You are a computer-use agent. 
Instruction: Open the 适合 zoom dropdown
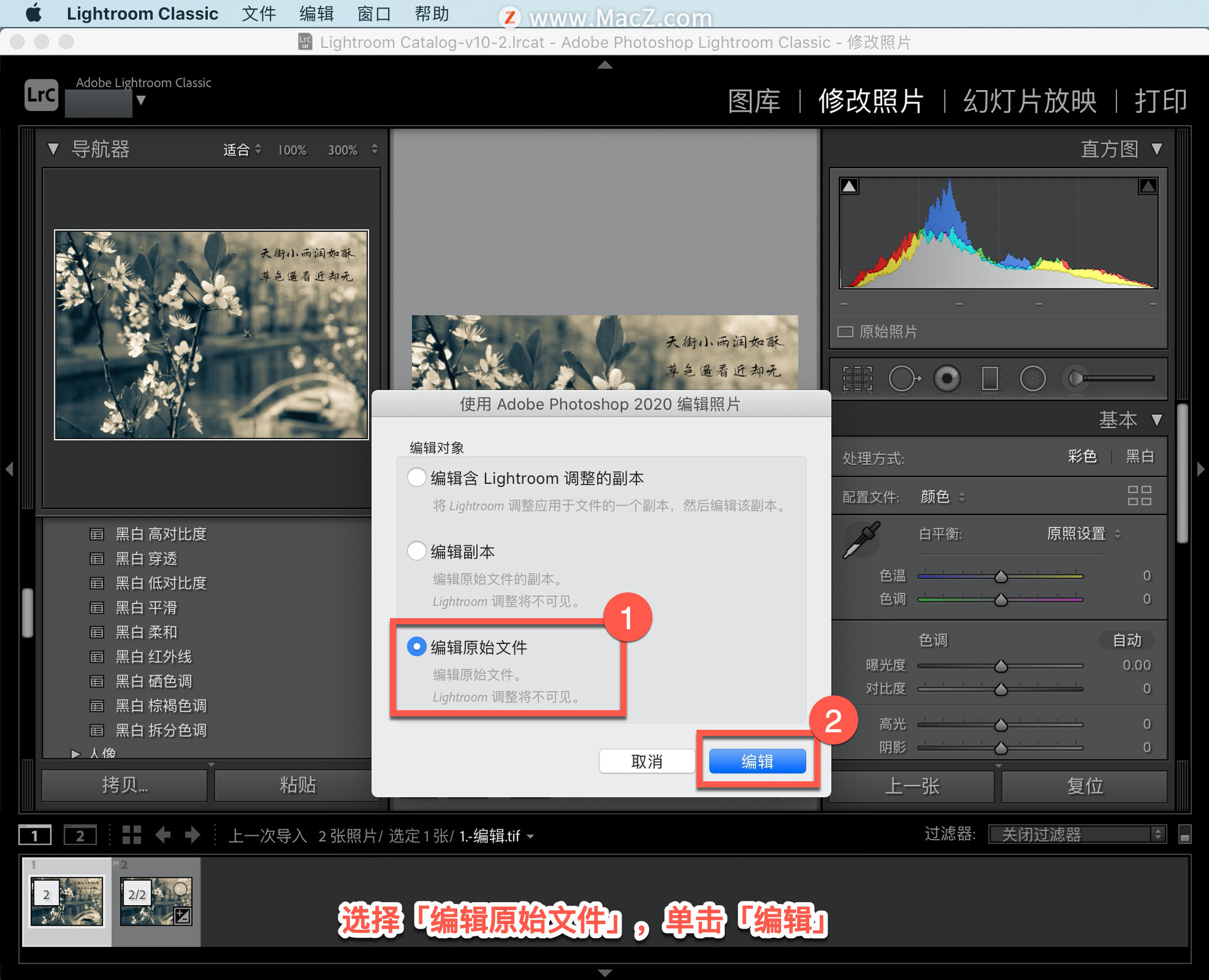tap(242, 150)
